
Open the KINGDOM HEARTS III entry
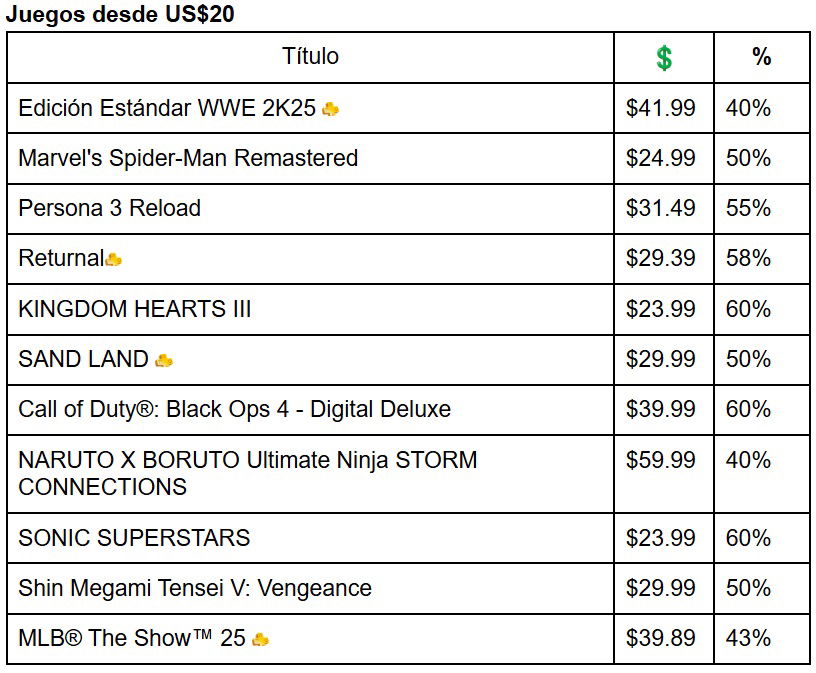point(134,309)
